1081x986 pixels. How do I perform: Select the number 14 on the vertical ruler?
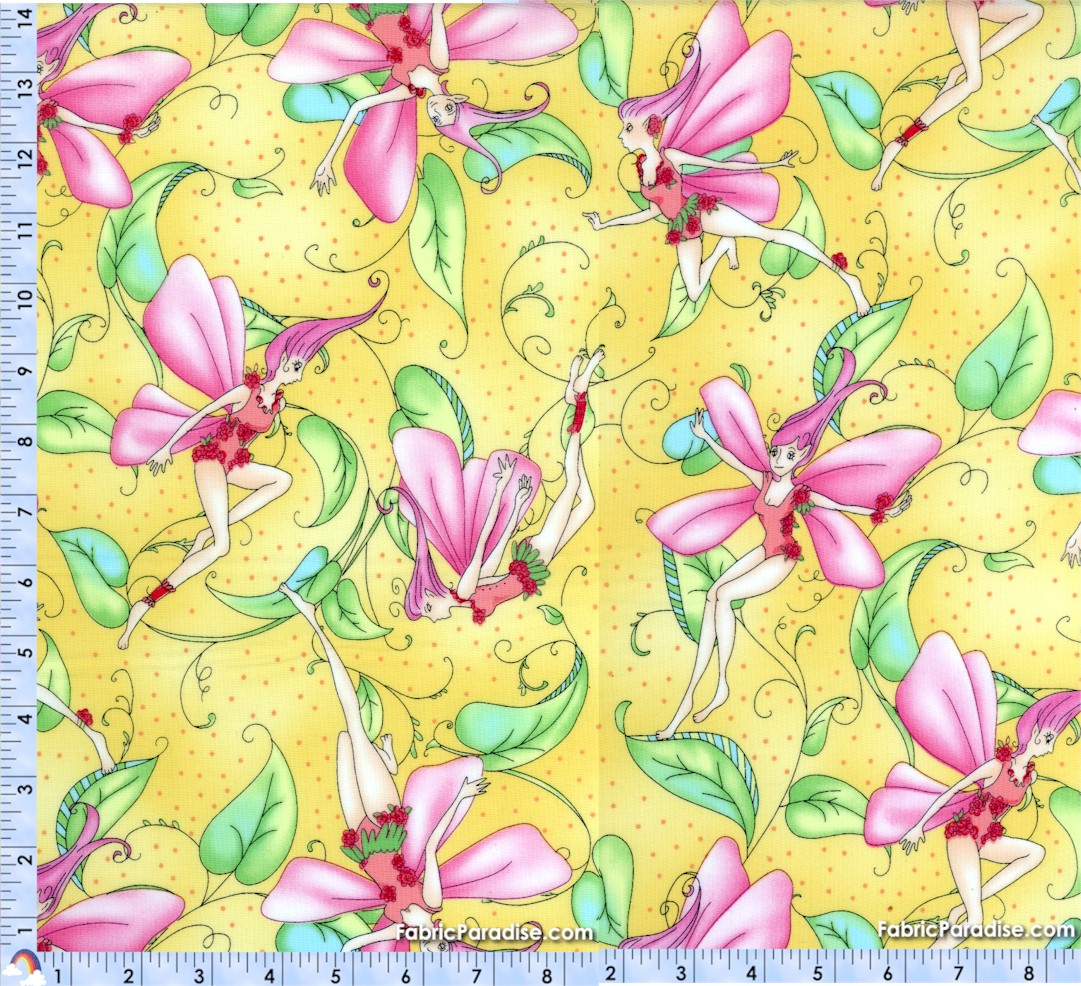pos(26,17)
